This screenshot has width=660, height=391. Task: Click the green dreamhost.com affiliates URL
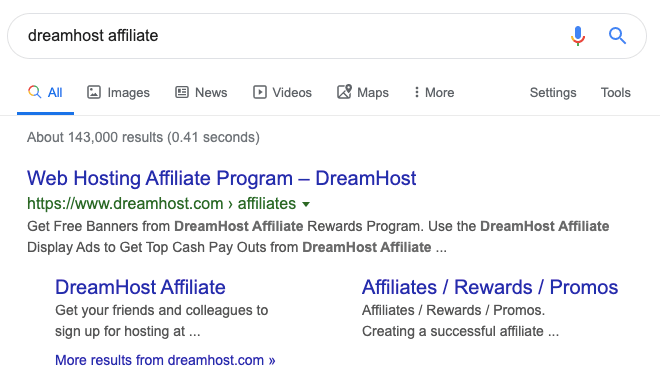[x=161, y=204]
